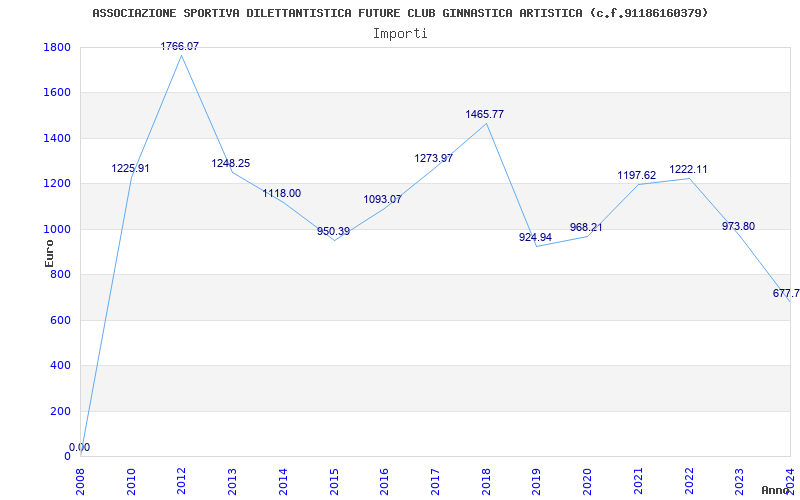Click the 200 y-axis tick label
The width and height of the screenshot is (800, 500).
[x=61, y=411]
